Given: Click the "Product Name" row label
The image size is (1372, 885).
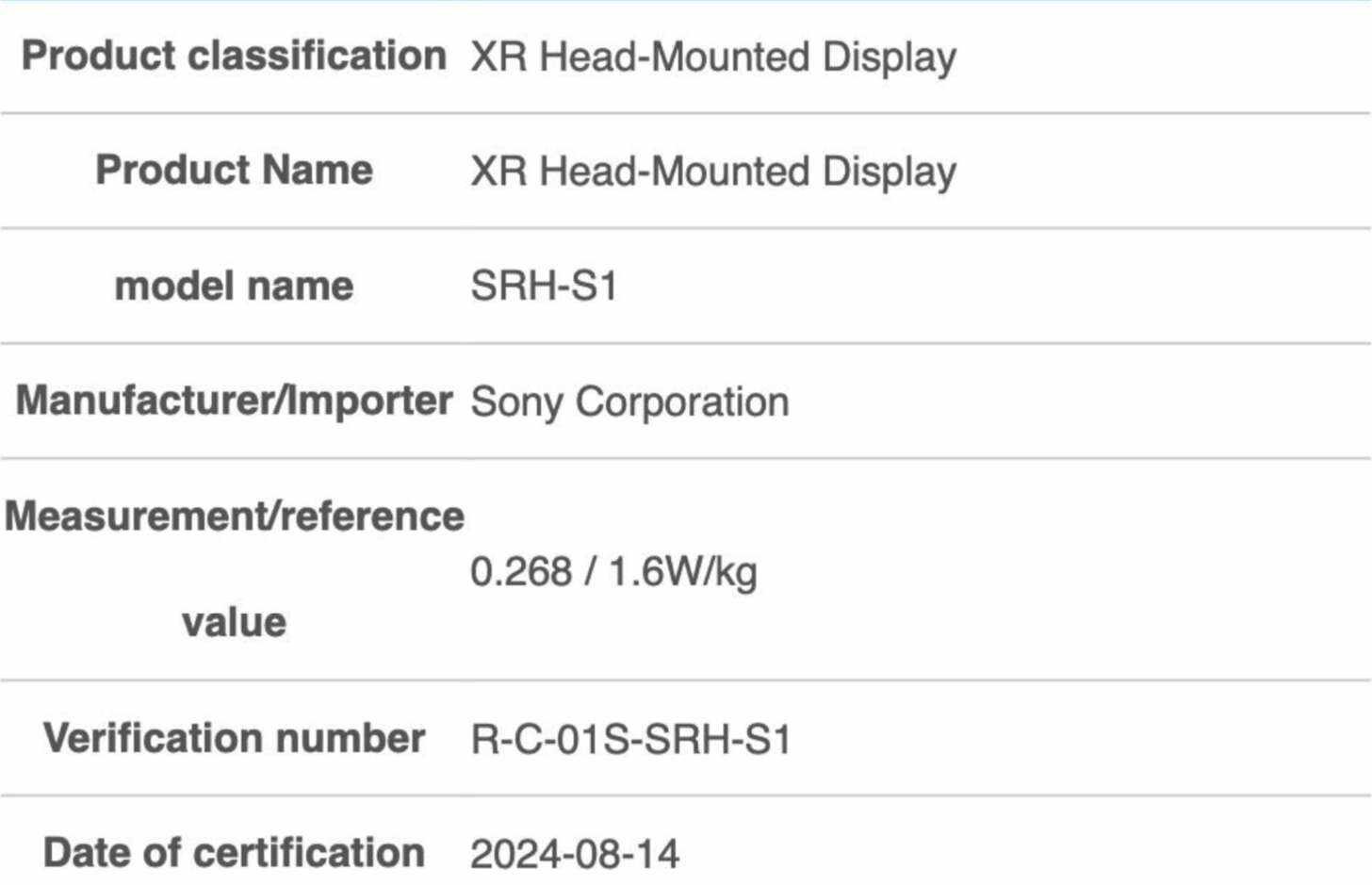Looking at the screenshot, I should (234, 171).
